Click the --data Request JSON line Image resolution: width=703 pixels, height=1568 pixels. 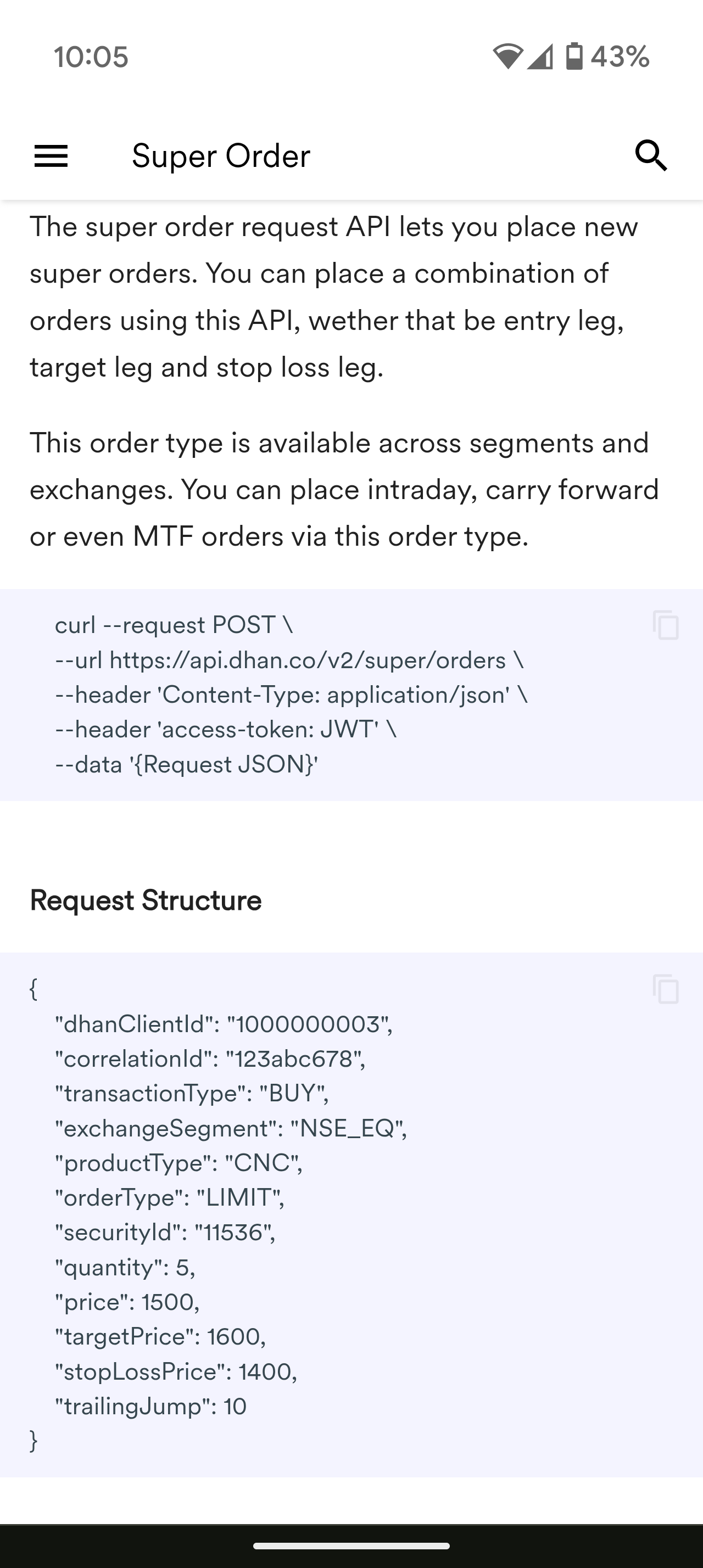(186, 765)
